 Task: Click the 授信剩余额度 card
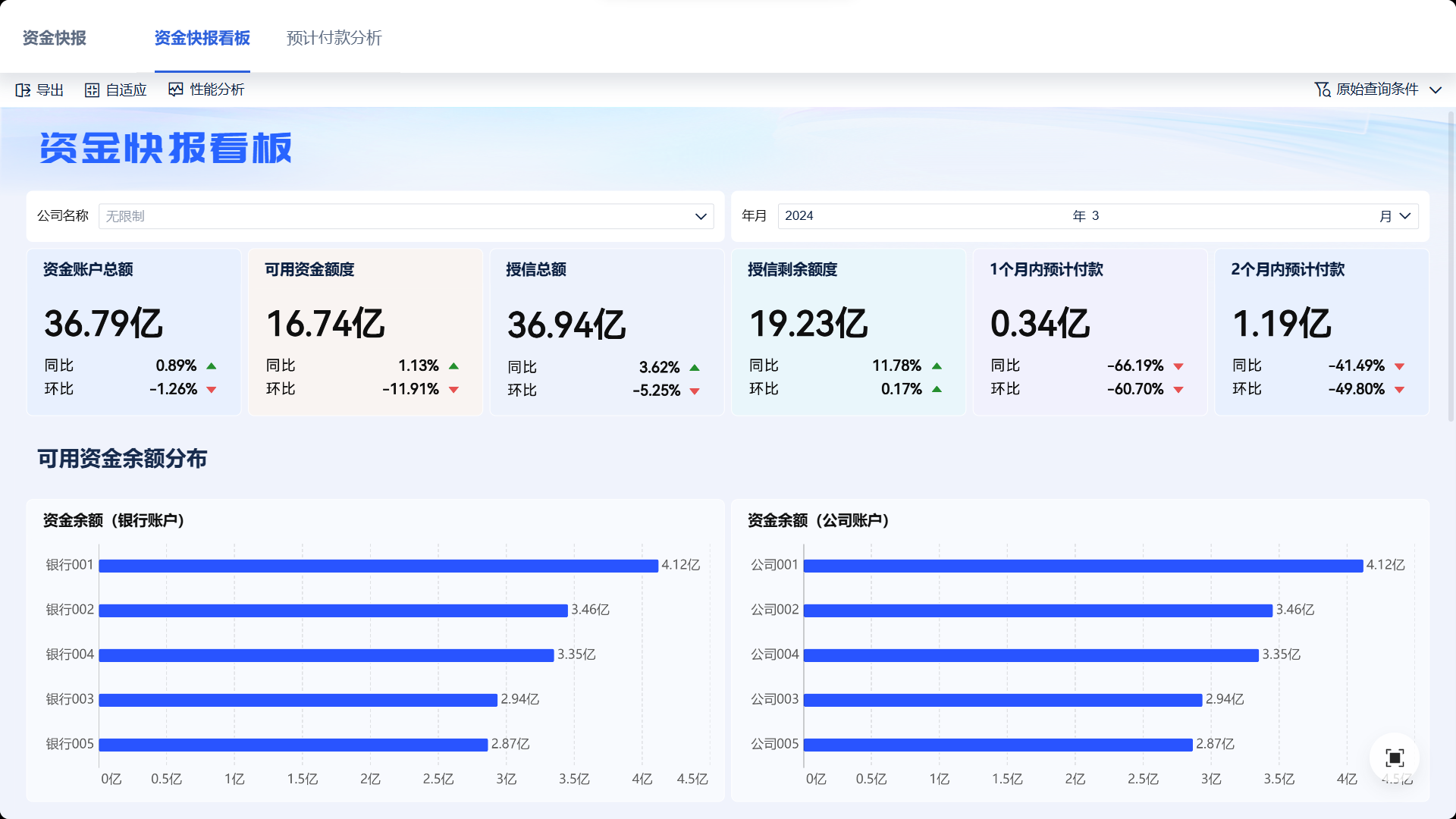848,331
